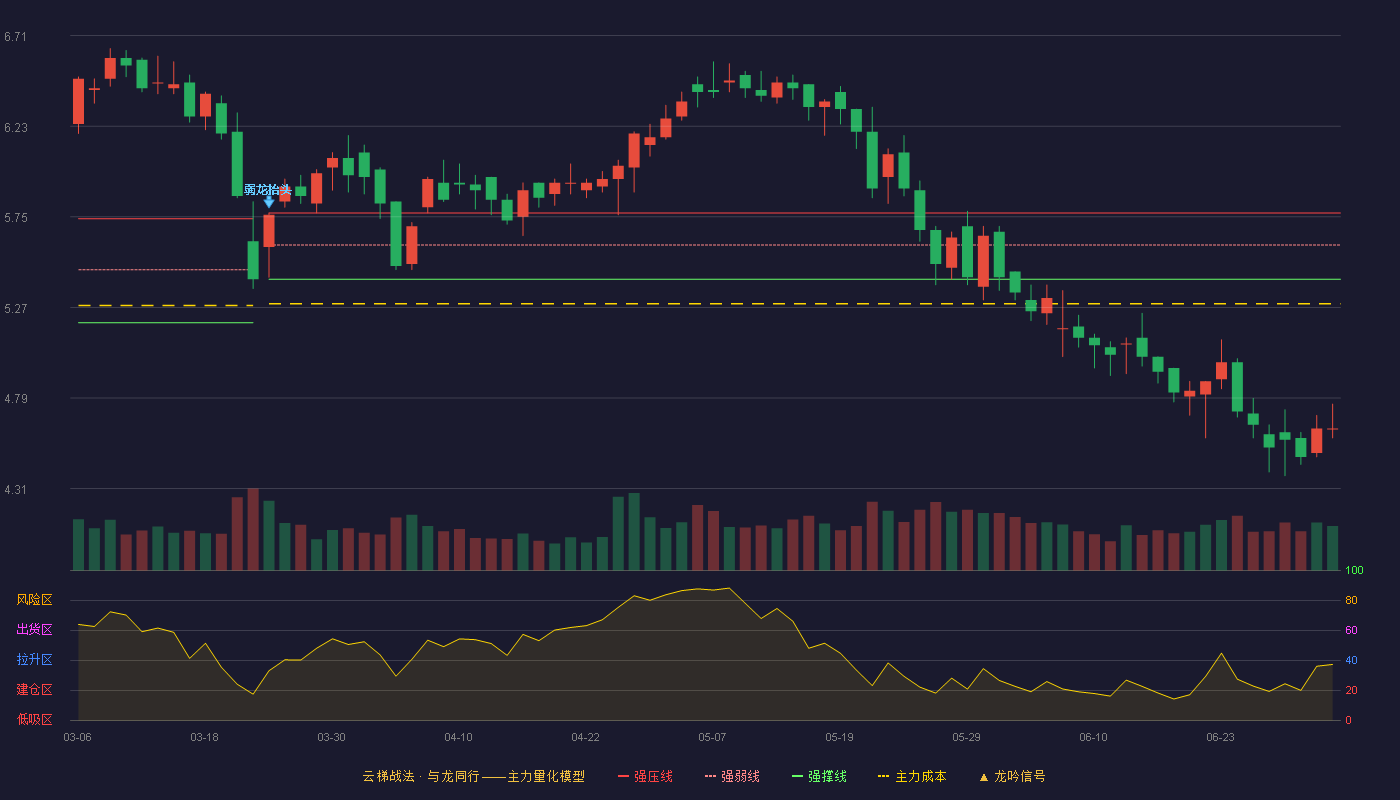Toggle the 强弱线 series label

740,776
